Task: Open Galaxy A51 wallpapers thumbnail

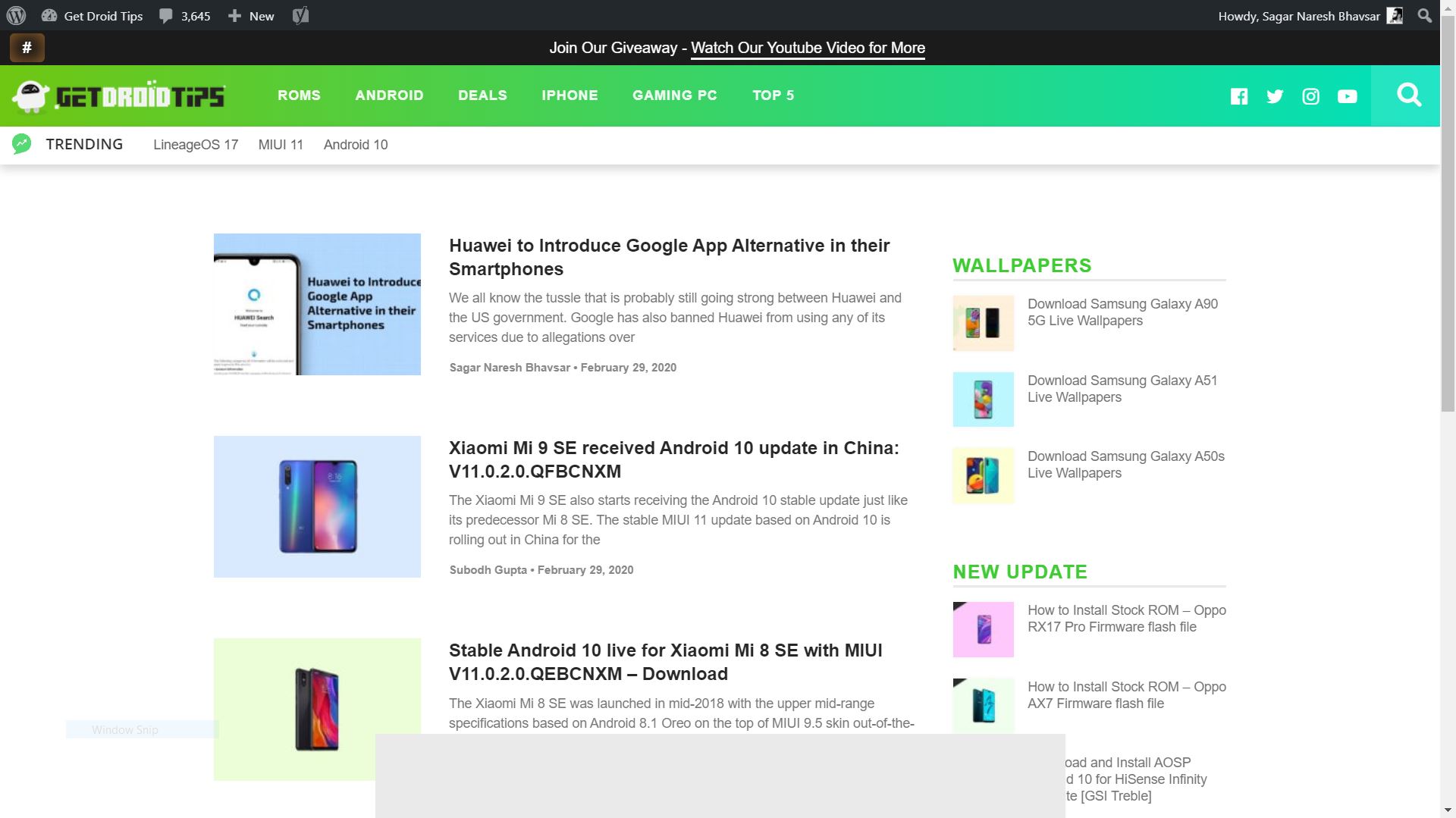Action: coord(984,400)
